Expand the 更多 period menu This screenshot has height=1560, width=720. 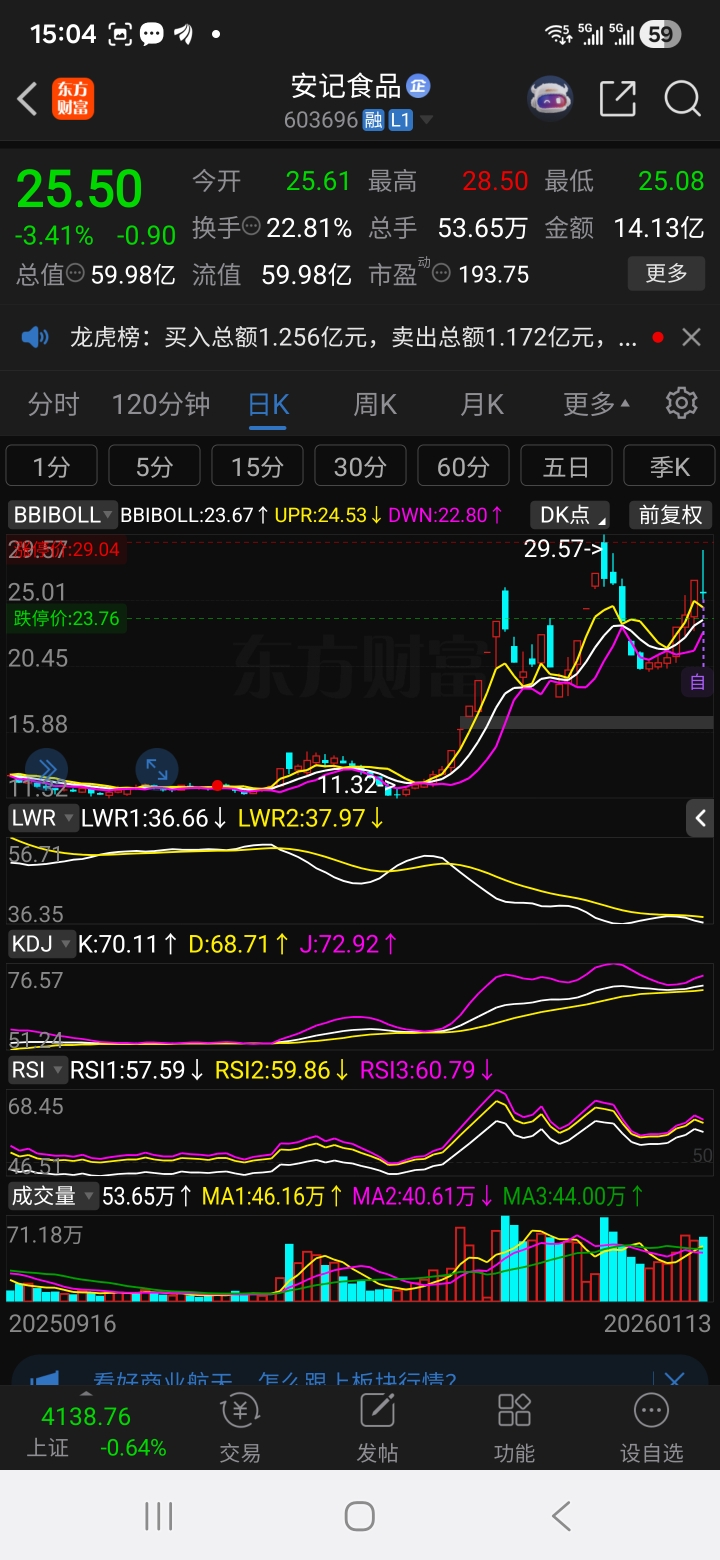click(596, 404)
